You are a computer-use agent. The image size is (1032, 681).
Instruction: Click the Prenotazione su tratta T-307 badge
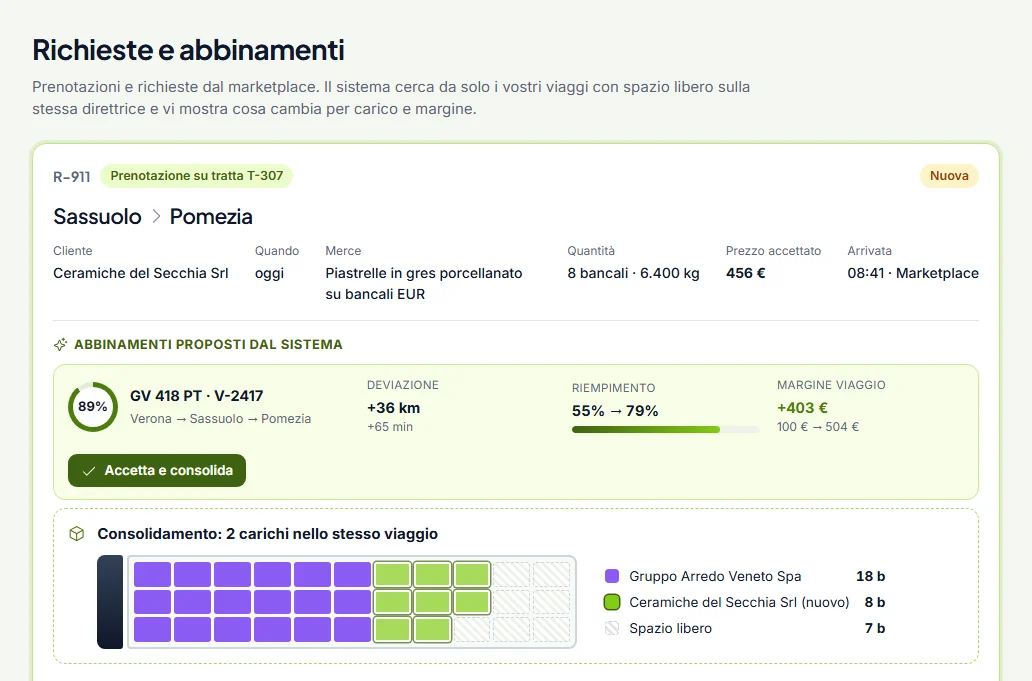[196, 176]
